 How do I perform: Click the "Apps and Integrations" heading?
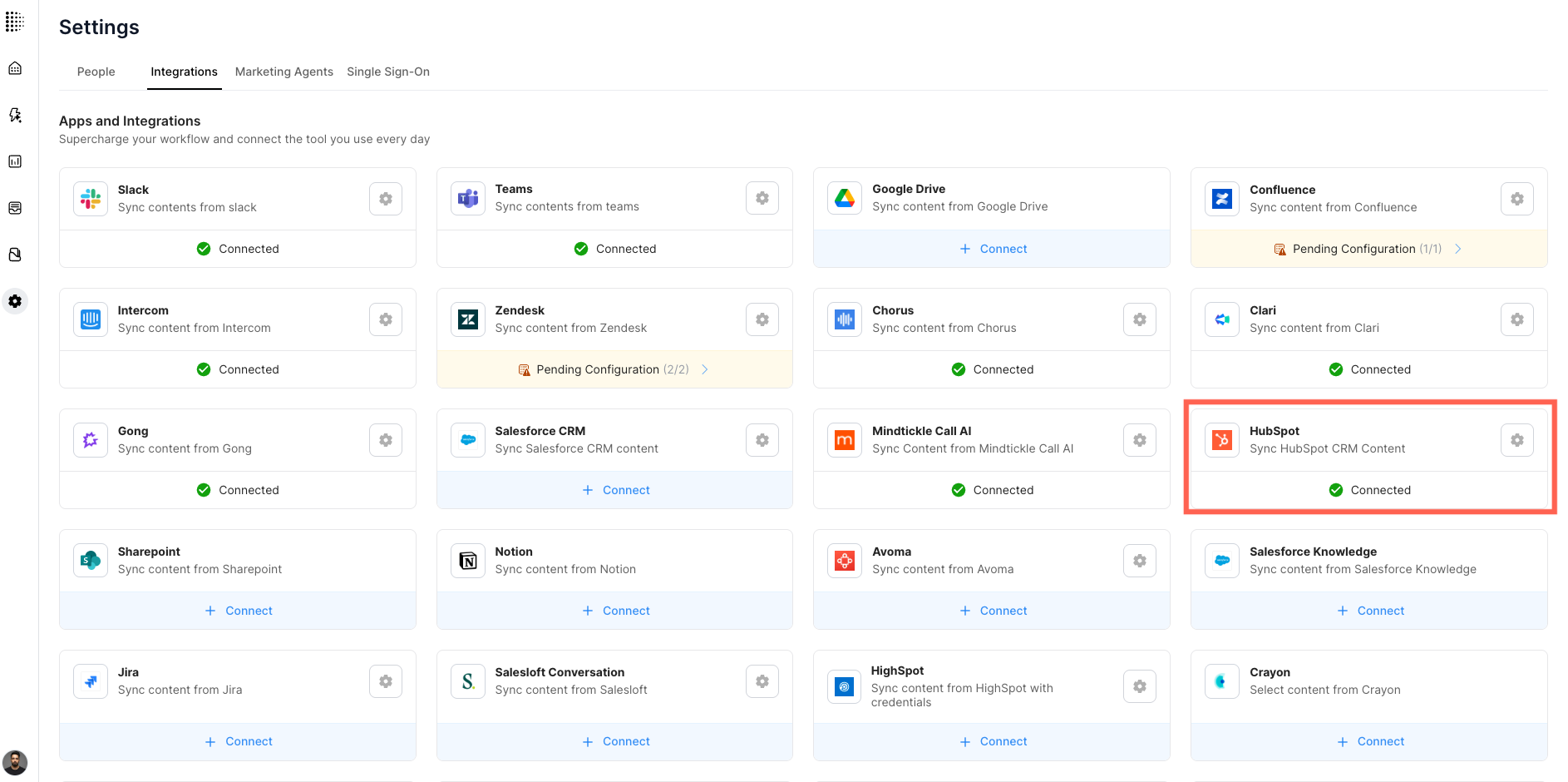point(130,121)
